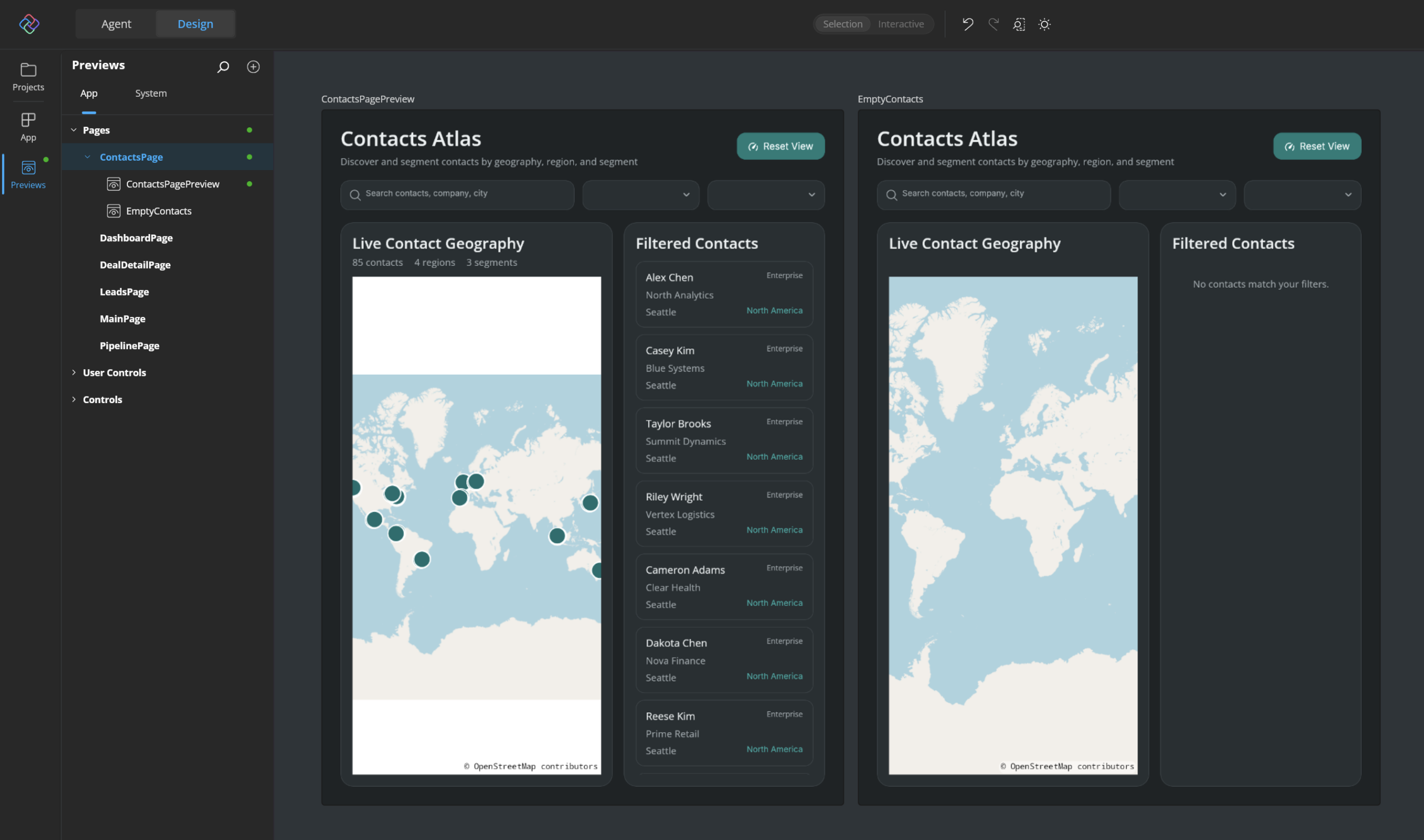The height and width of the screenshot is (840, 1424).
Task: Search previews with the magnifier icon
Action: pos(223,67)
